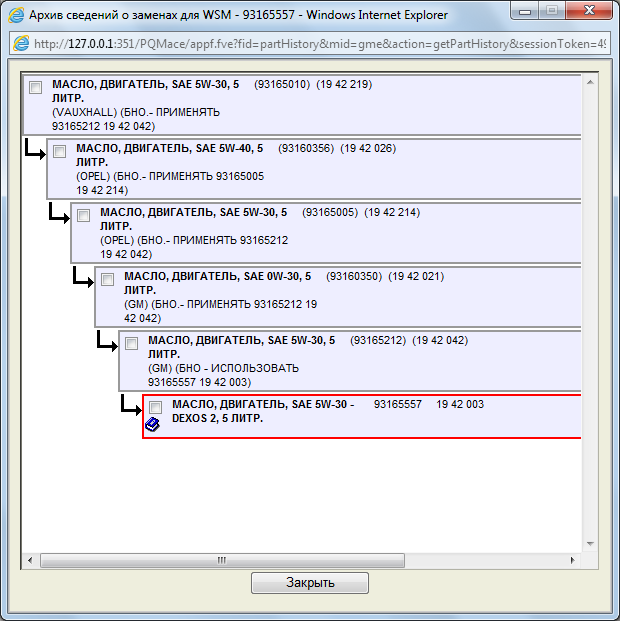This screenshot has height=621, width=620.
Task: Select the part number text (93165010)
Action: [x=282, y=84]
